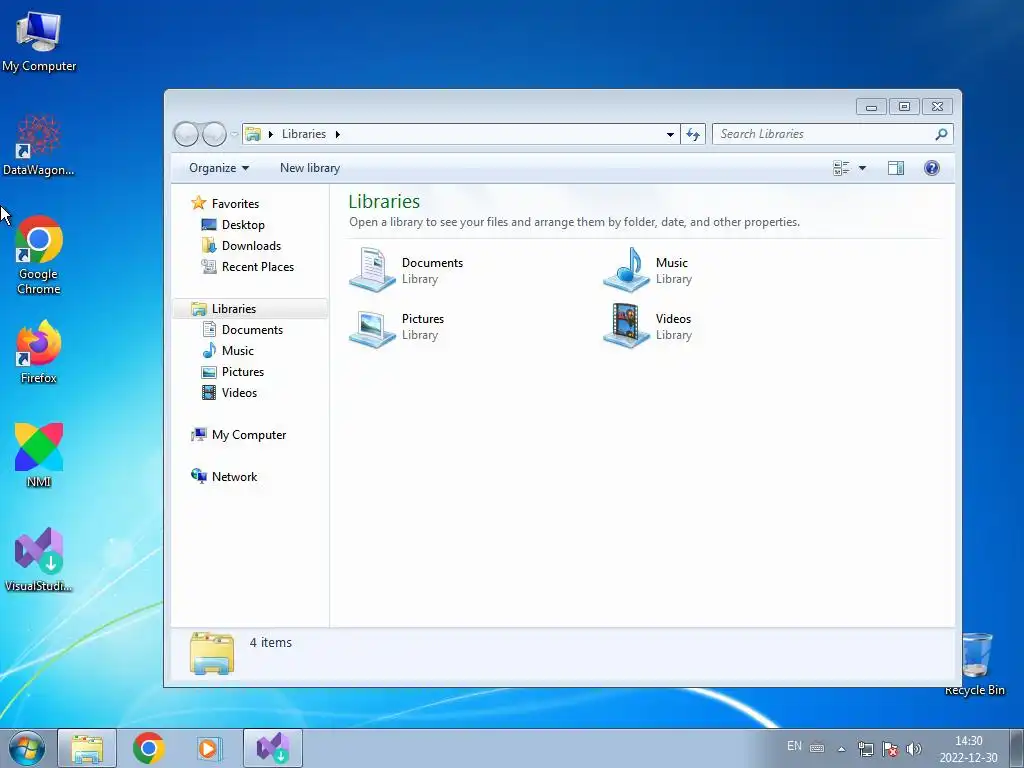Open the Action Center flag icon
Screen dimensions: 1024x768
pos(889,749)
